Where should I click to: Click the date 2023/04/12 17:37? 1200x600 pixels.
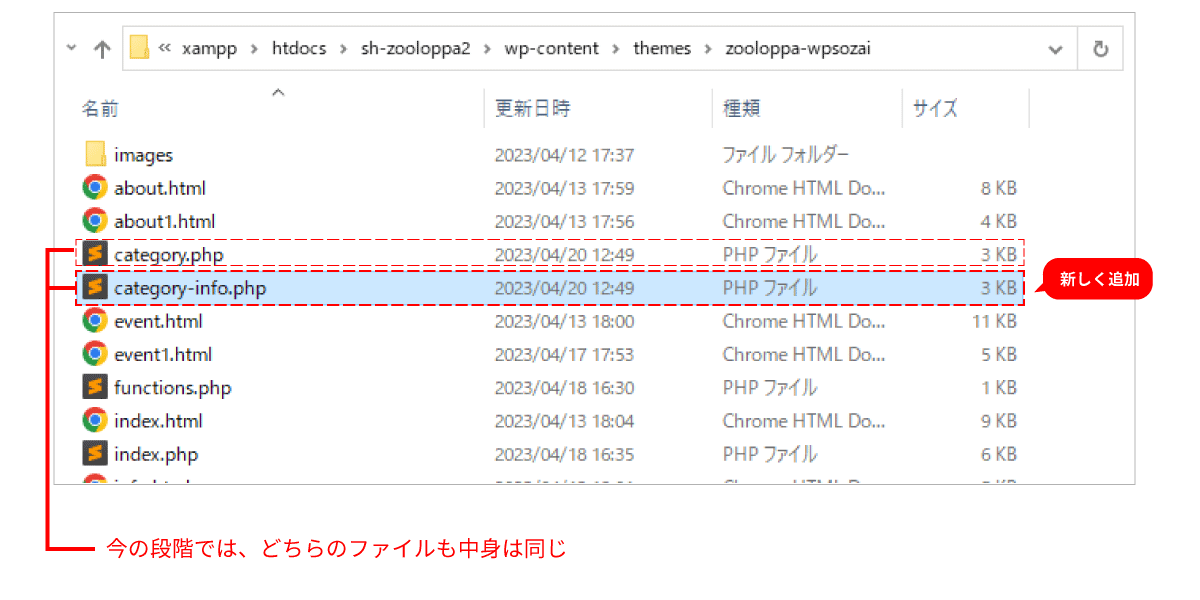(564, 155)
